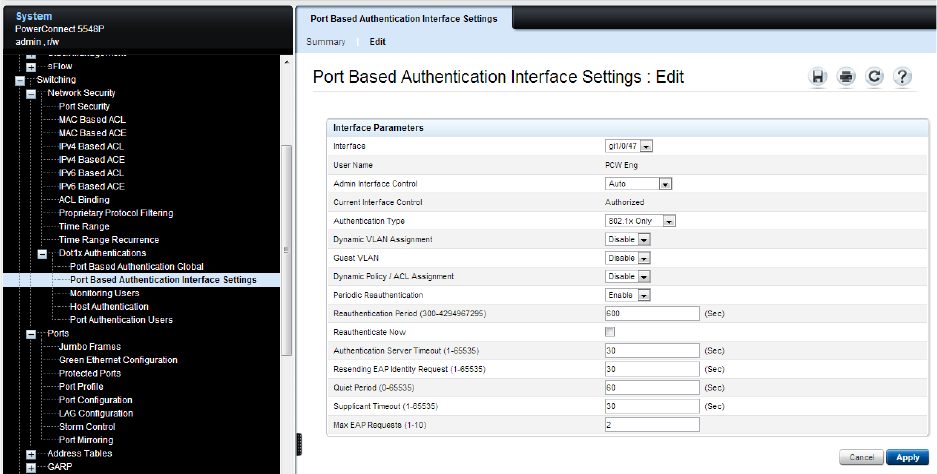The image size is (937, 474).
Task: Open the Help question mark icon
Action: 902,78
